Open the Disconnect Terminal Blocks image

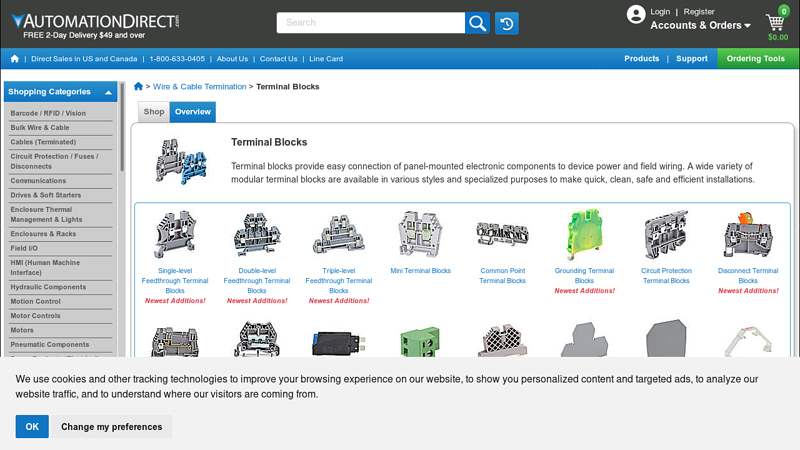coord(748,235)
